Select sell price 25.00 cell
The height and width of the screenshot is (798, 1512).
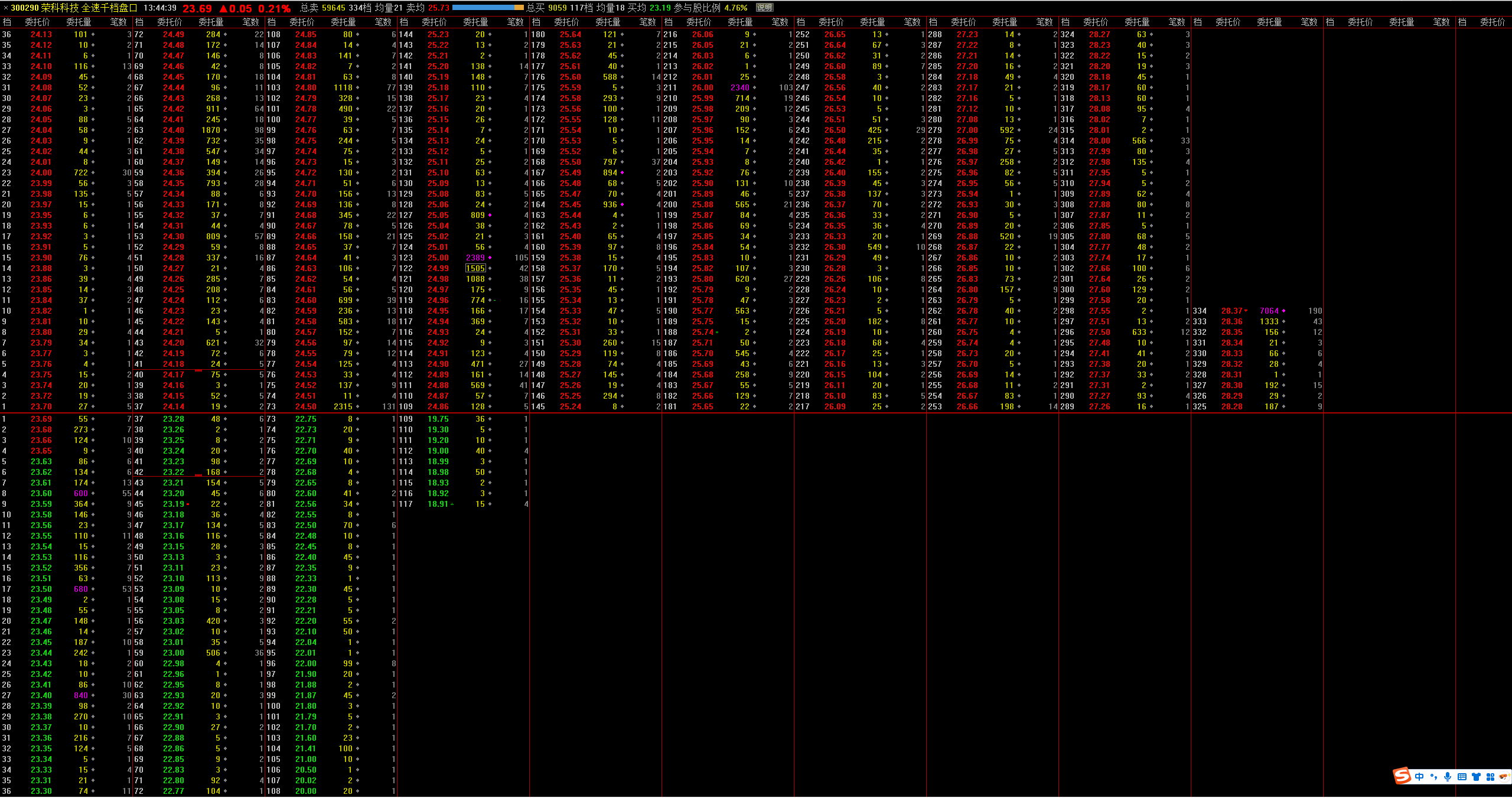pos(438,258)
